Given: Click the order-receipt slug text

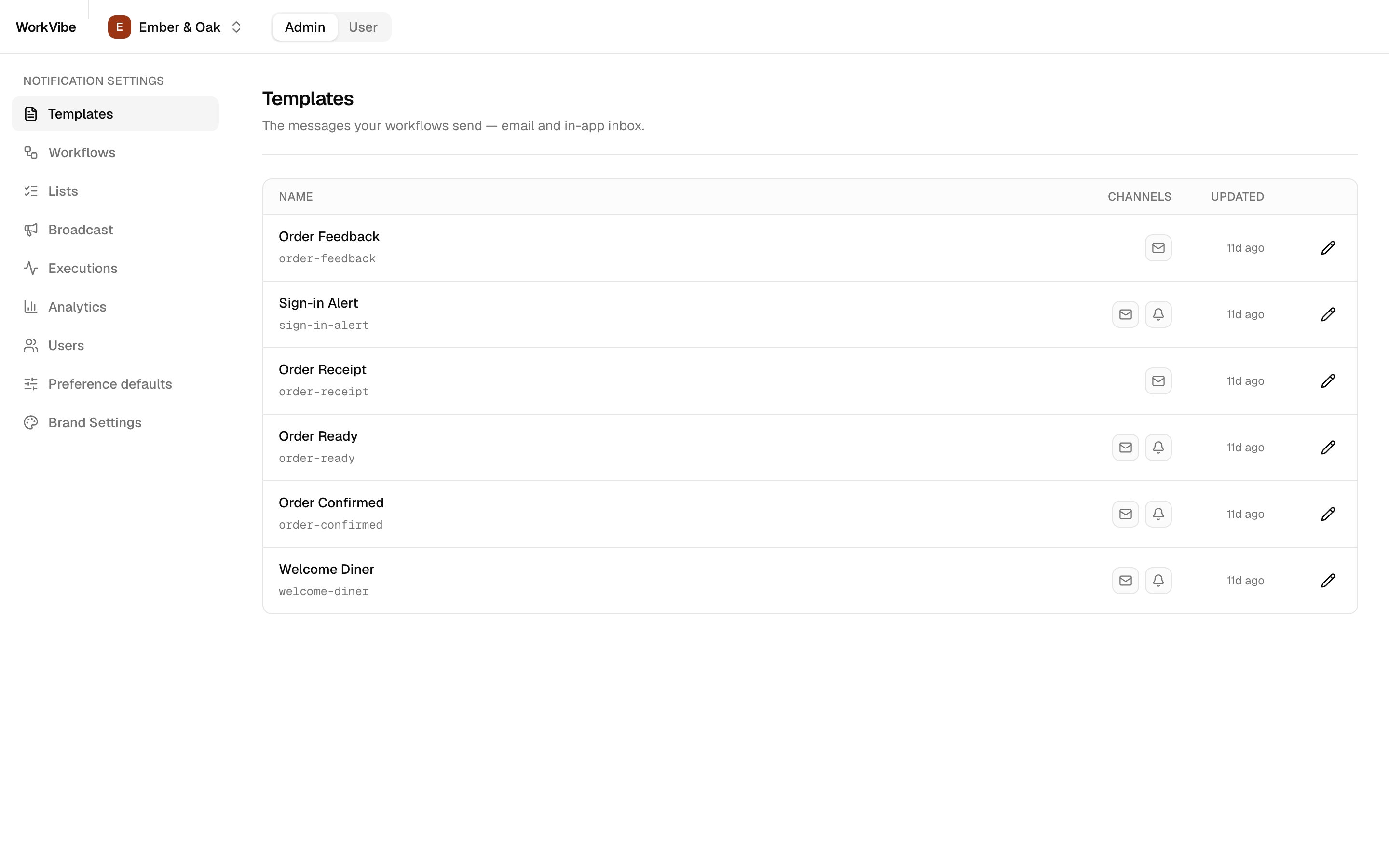Looking at the screenshot, I should click(324, 392).
